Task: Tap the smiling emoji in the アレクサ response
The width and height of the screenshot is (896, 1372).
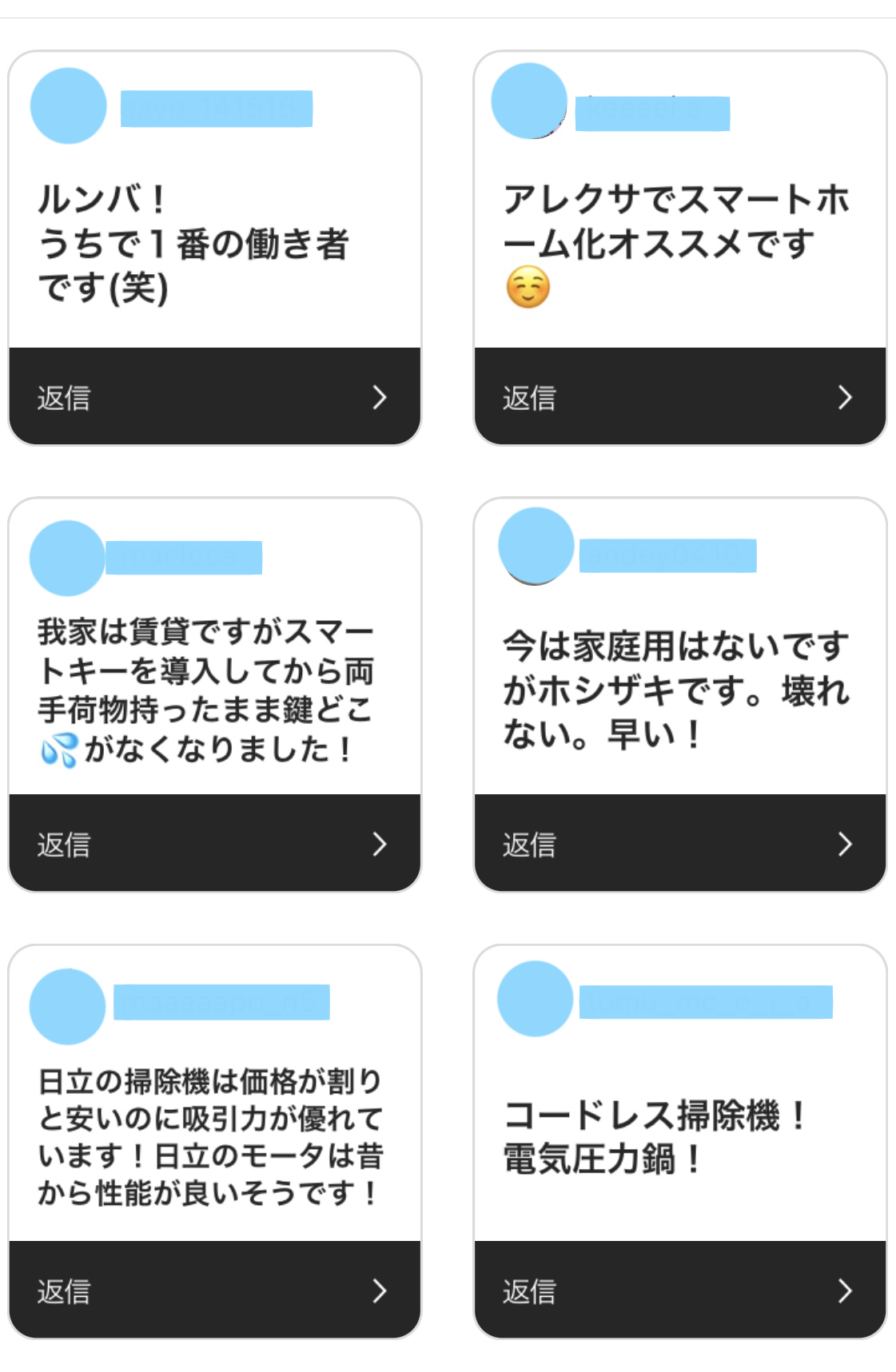Action: tap(528, 288)
